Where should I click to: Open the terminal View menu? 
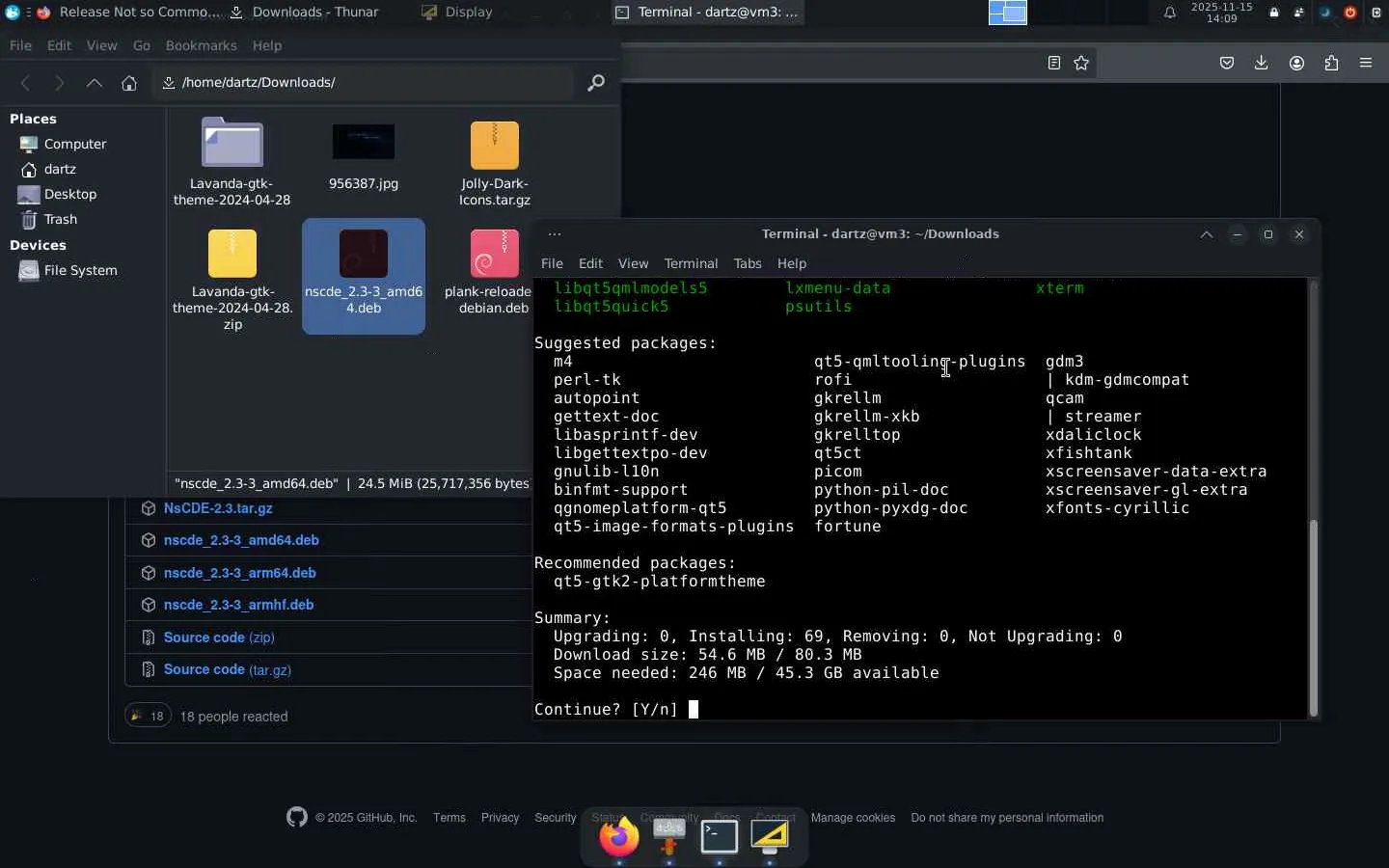pyautogui.click(x=633, y=263)
